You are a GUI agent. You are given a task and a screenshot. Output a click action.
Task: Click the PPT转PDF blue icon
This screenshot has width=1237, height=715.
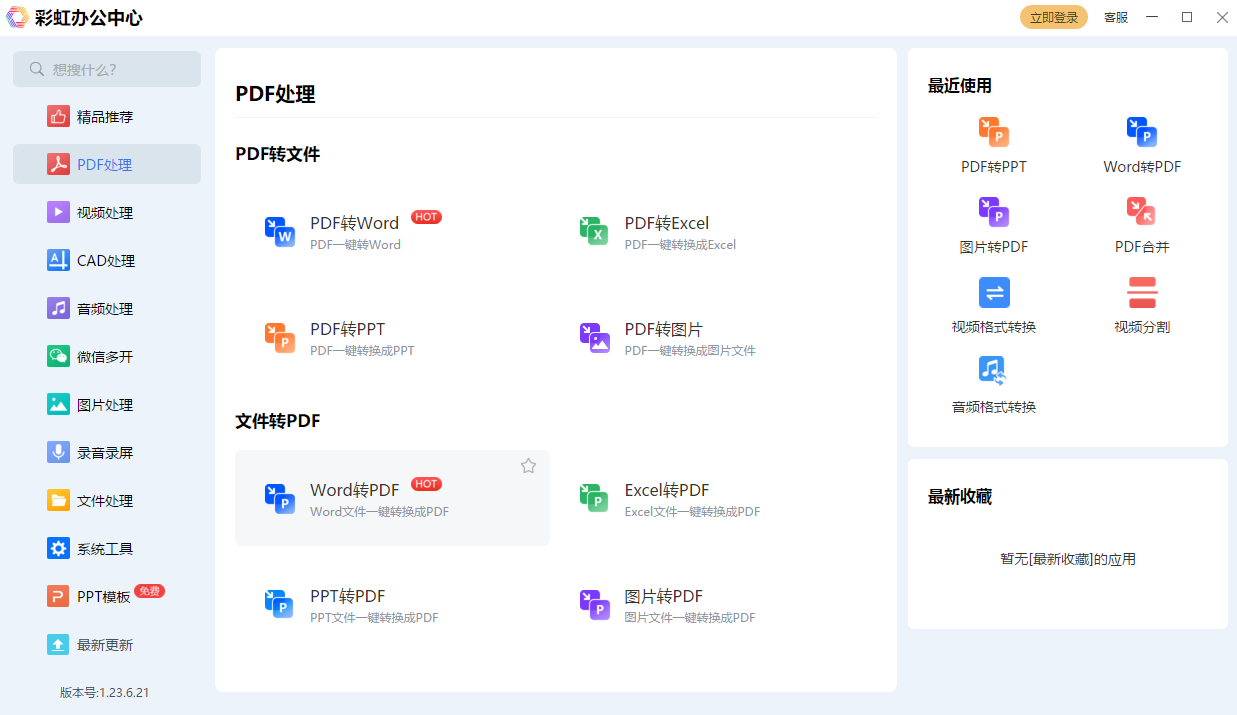click(x=280, y=604)
